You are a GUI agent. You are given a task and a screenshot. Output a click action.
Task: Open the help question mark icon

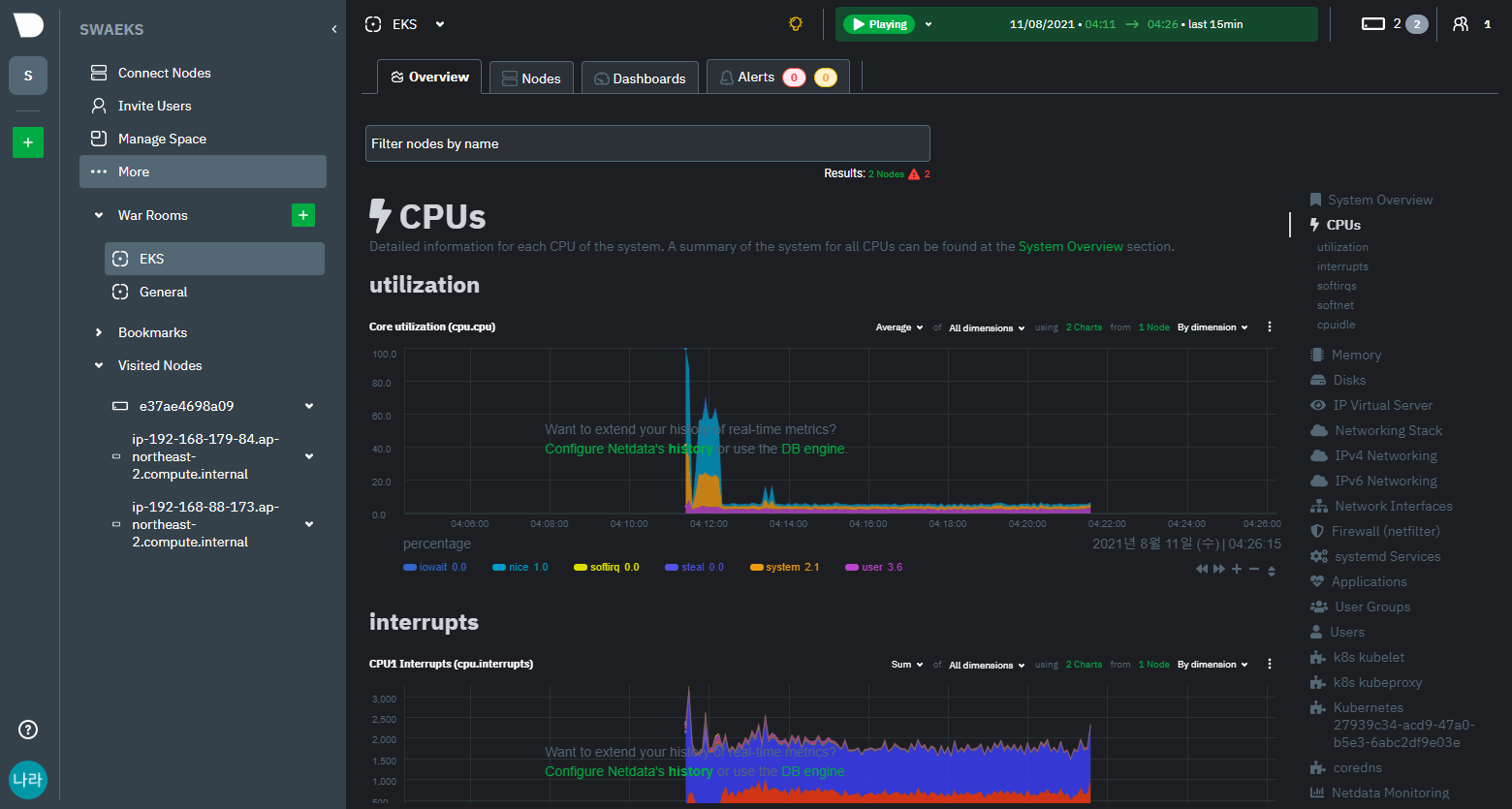point(28,730)
